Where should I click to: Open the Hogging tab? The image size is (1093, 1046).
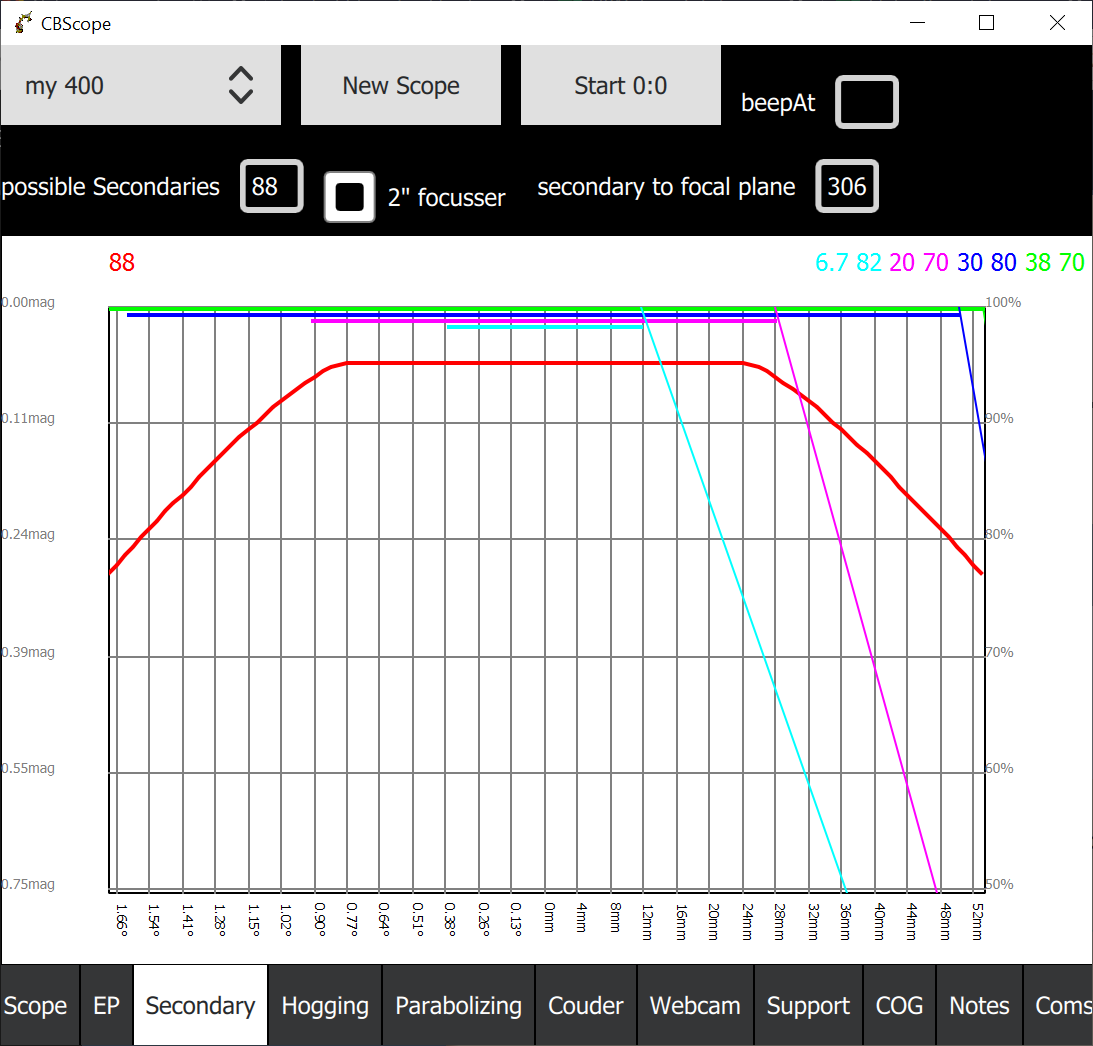pos(325,1005)
